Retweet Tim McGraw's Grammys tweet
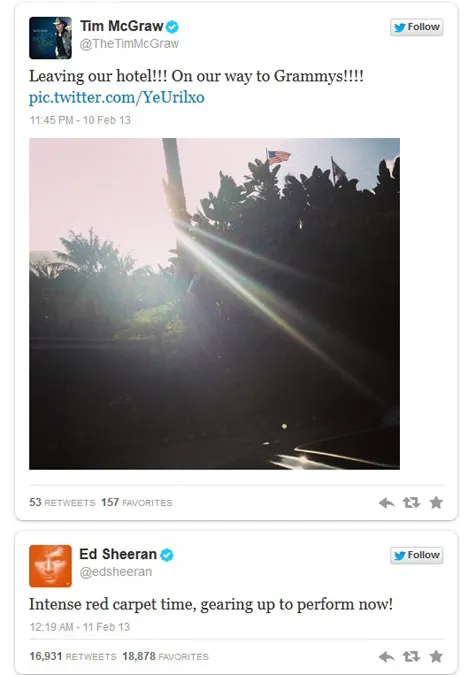Viewport: 476px width, 675px height. 411,502
